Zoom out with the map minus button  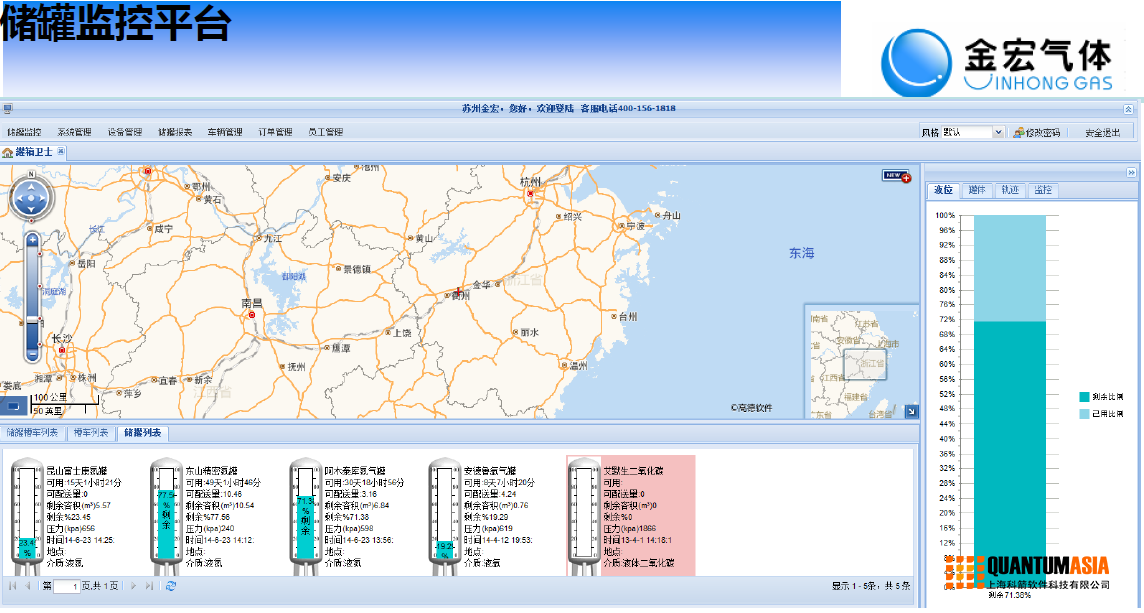[x=32, y=354]
